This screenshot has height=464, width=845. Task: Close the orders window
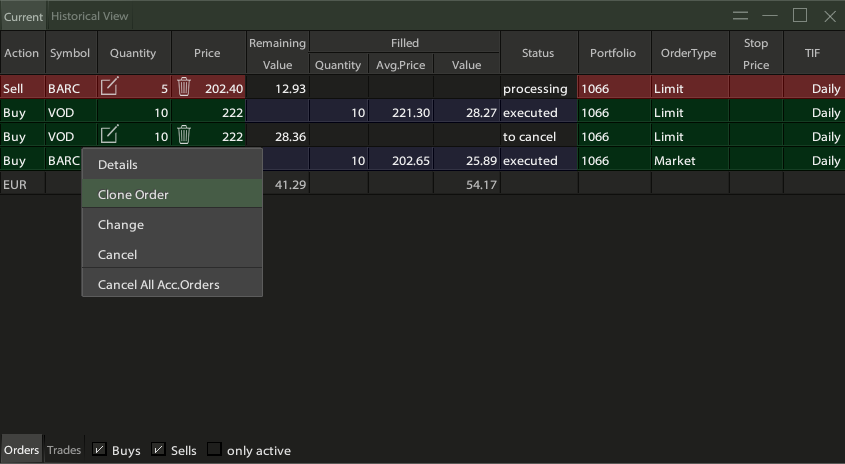pos(829,16)
